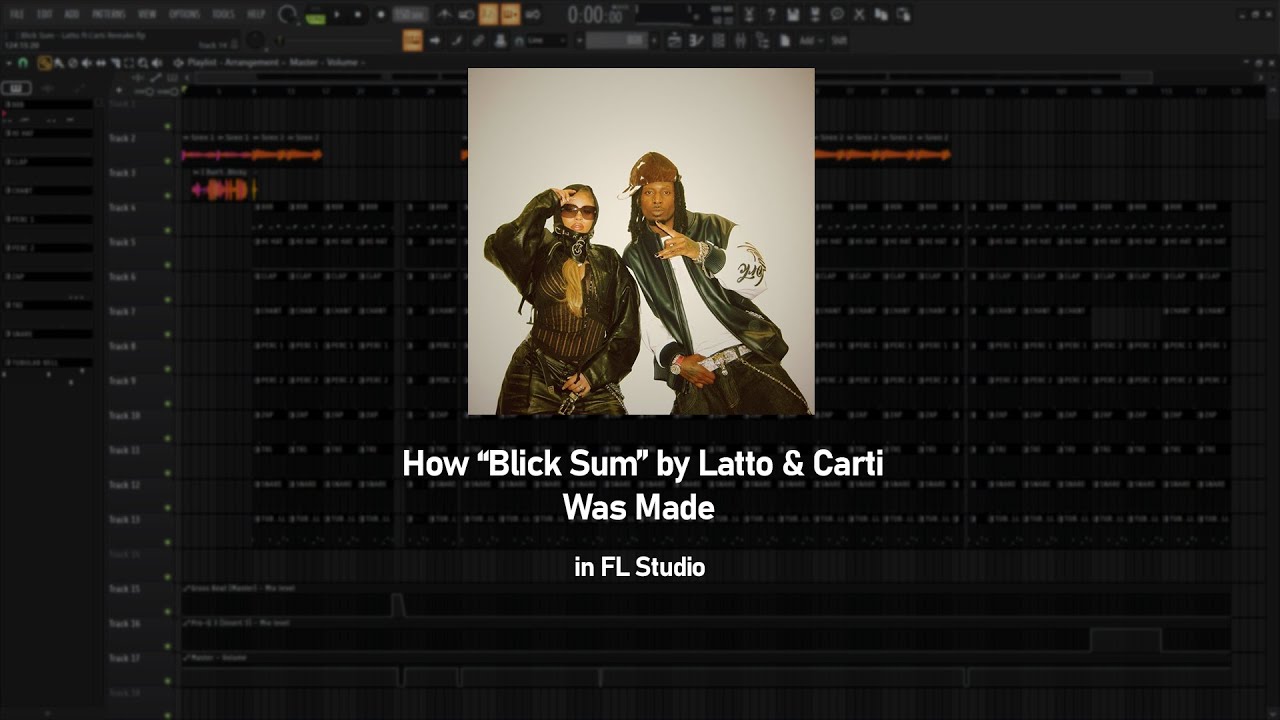This screenshot has height=720, width=1280.
Task: Click the question-mark help icon
Action: 770,14
